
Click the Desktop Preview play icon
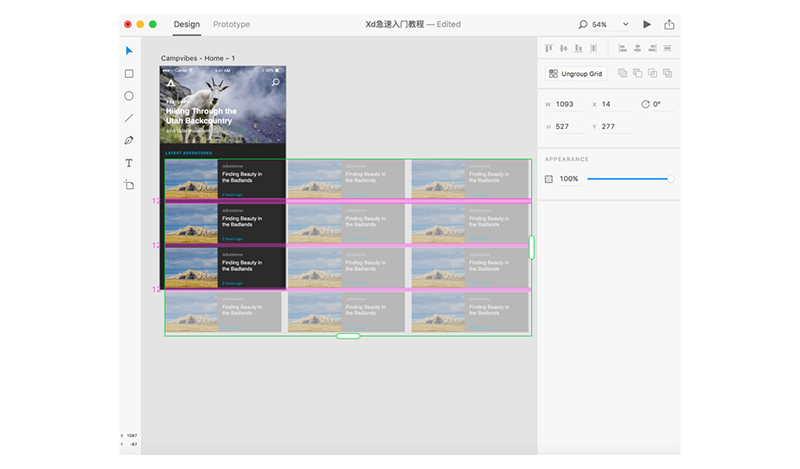click(647, 24)
